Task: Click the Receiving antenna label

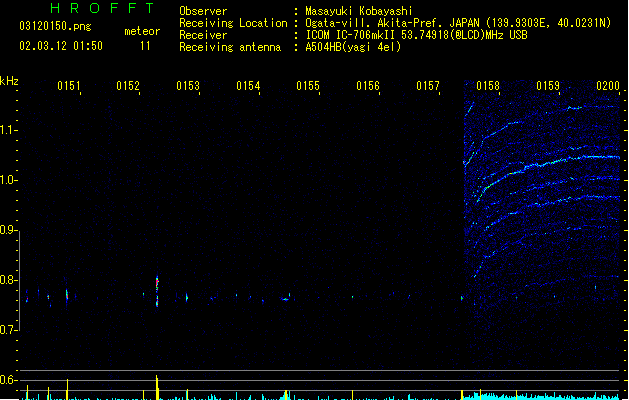Action: click(230, 47)
